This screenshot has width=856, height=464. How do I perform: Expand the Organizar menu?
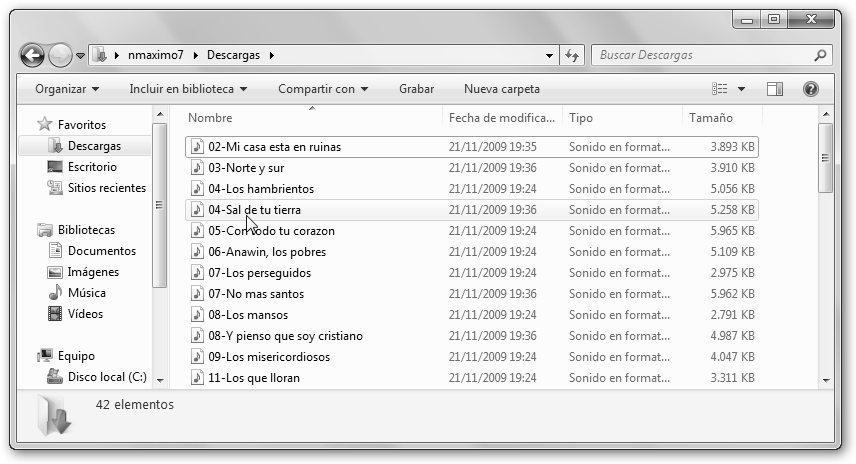[66, 89]
